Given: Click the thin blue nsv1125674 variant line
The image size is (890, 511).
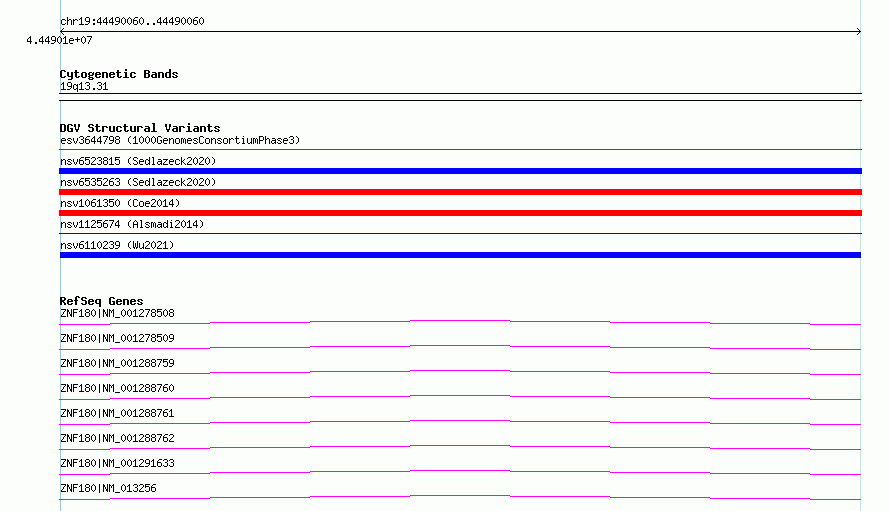Looking at the screenshot, I should (460, 233).
